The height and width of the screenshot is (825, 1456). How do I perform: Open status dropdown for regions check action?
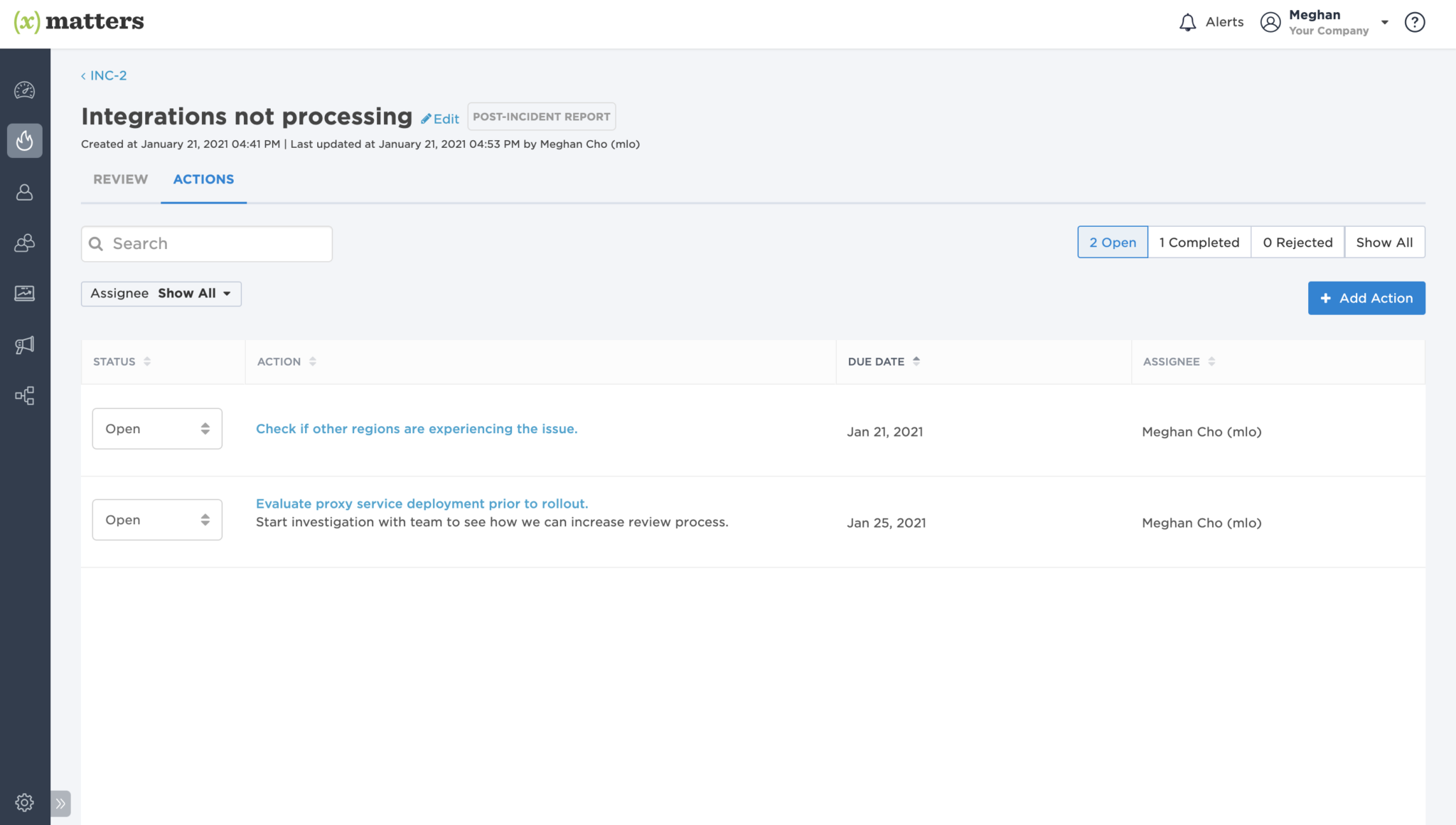point(156,429)
